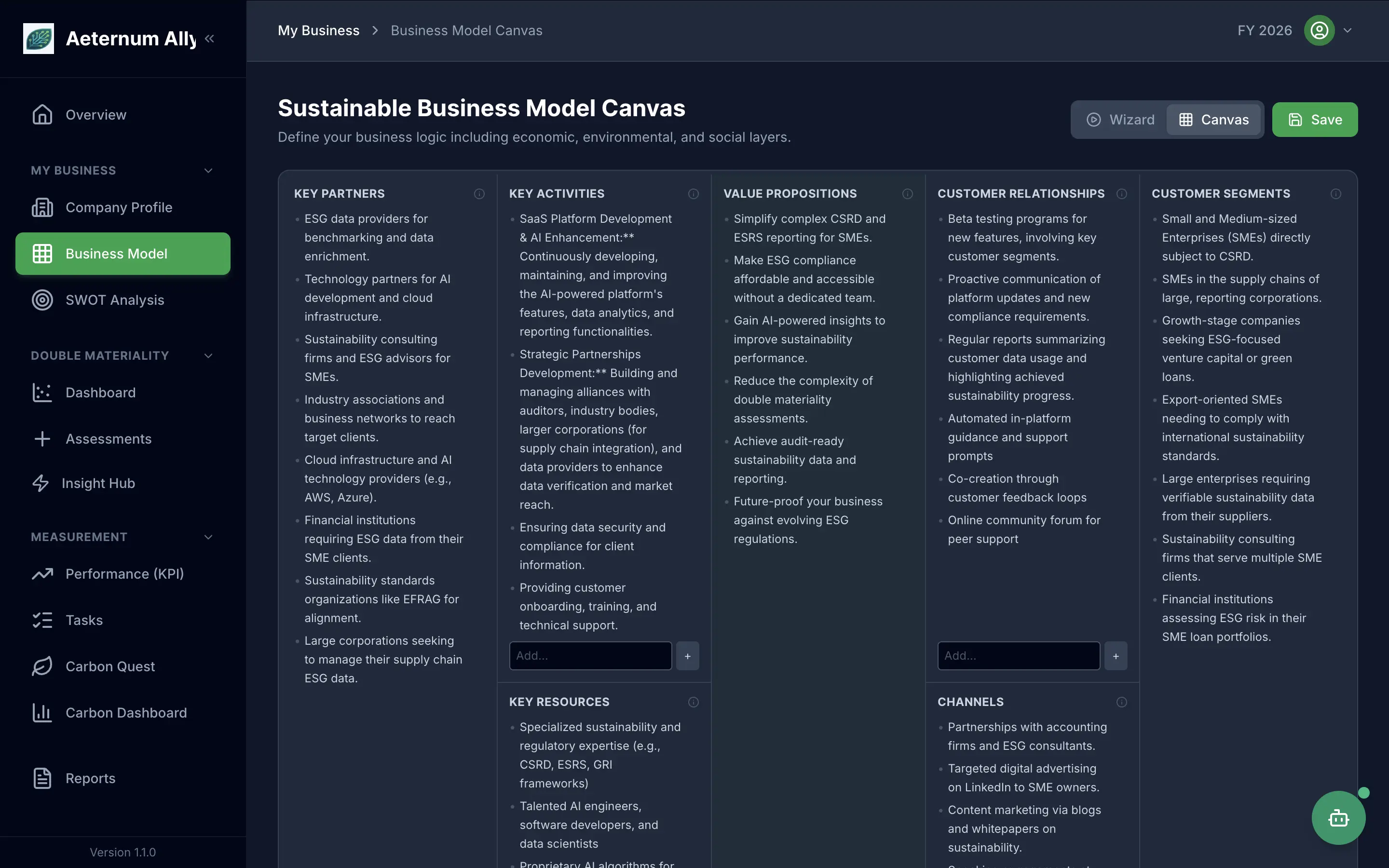Open Company Profile page
Image resolution: width=1389 pixels, height=868 pixels.
[123, 207]
